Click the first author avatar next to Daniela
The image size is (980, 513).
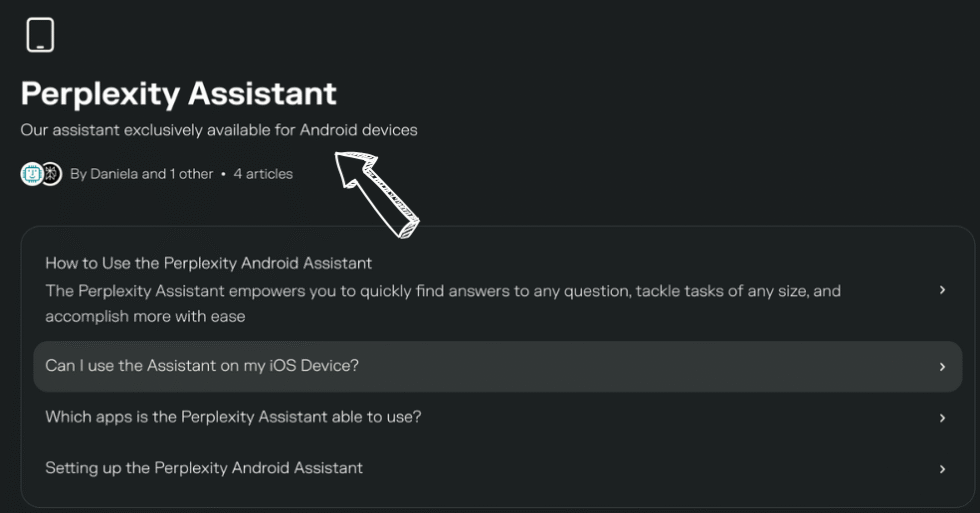point(30,174)
